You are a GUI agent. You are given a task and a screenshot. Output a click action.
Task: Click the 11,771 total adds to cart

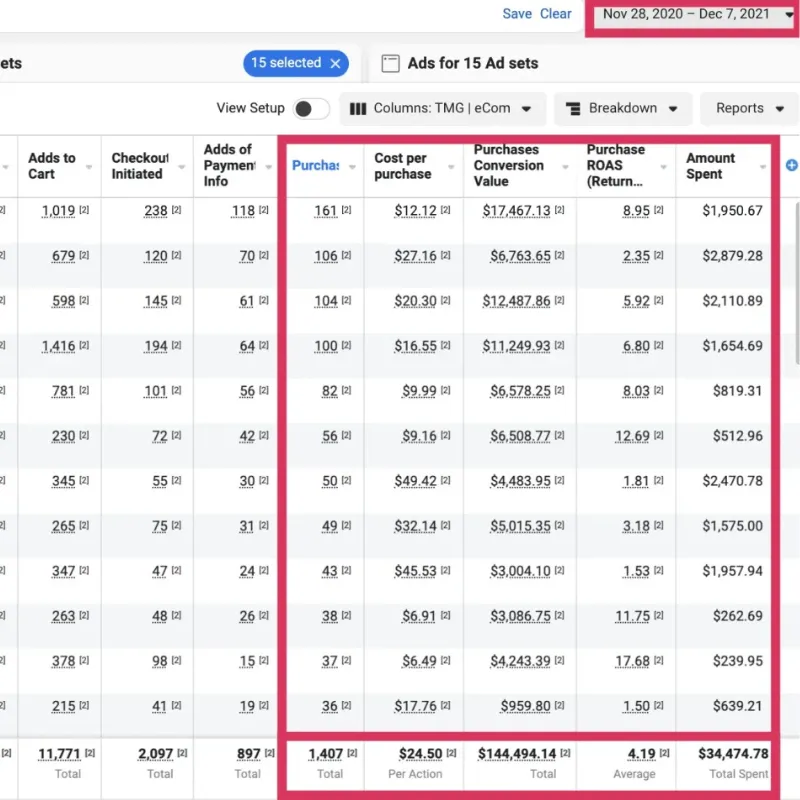click(59, 754)
